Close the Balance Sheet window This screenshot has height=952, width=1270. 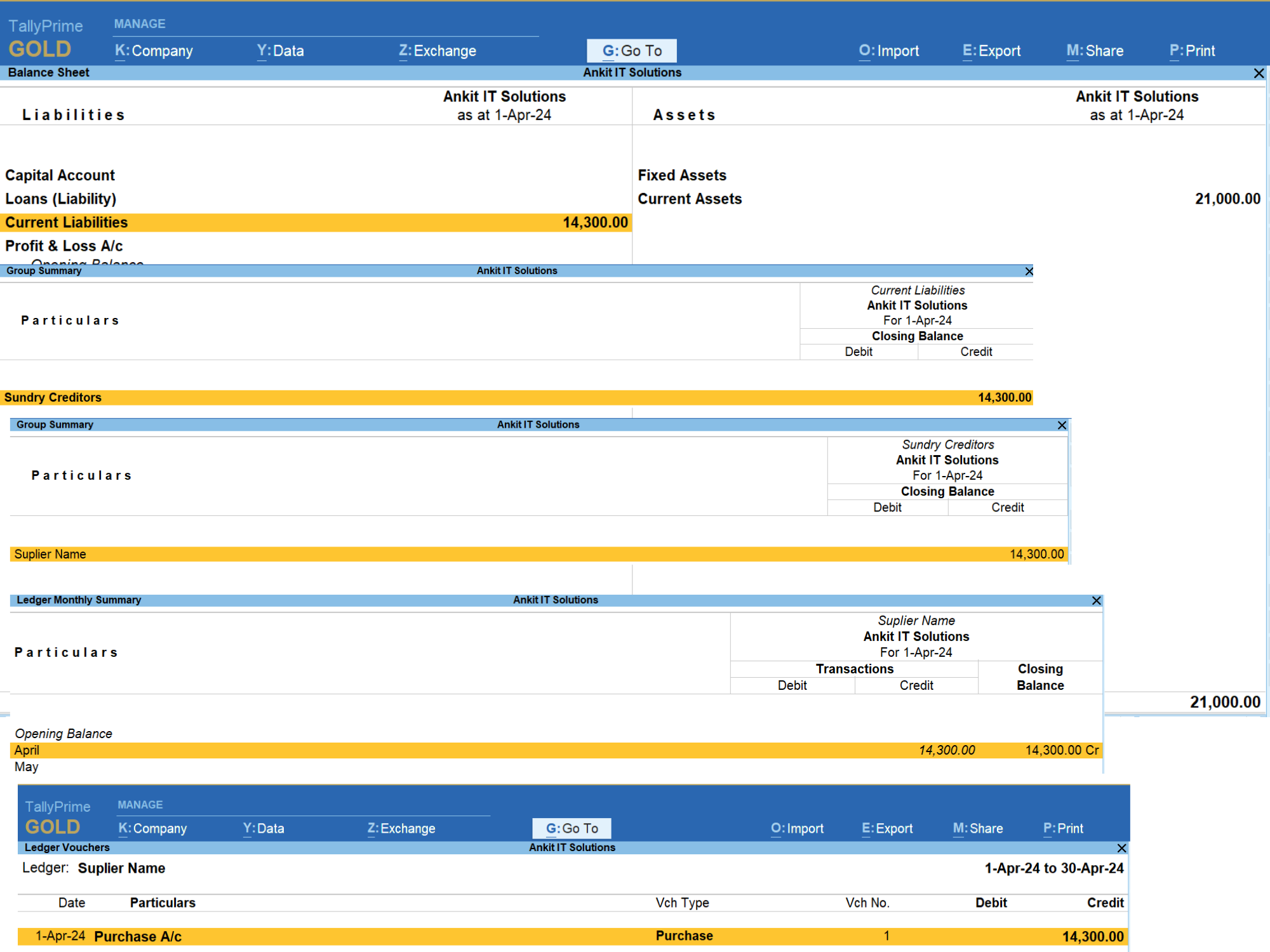point(1259,74)
